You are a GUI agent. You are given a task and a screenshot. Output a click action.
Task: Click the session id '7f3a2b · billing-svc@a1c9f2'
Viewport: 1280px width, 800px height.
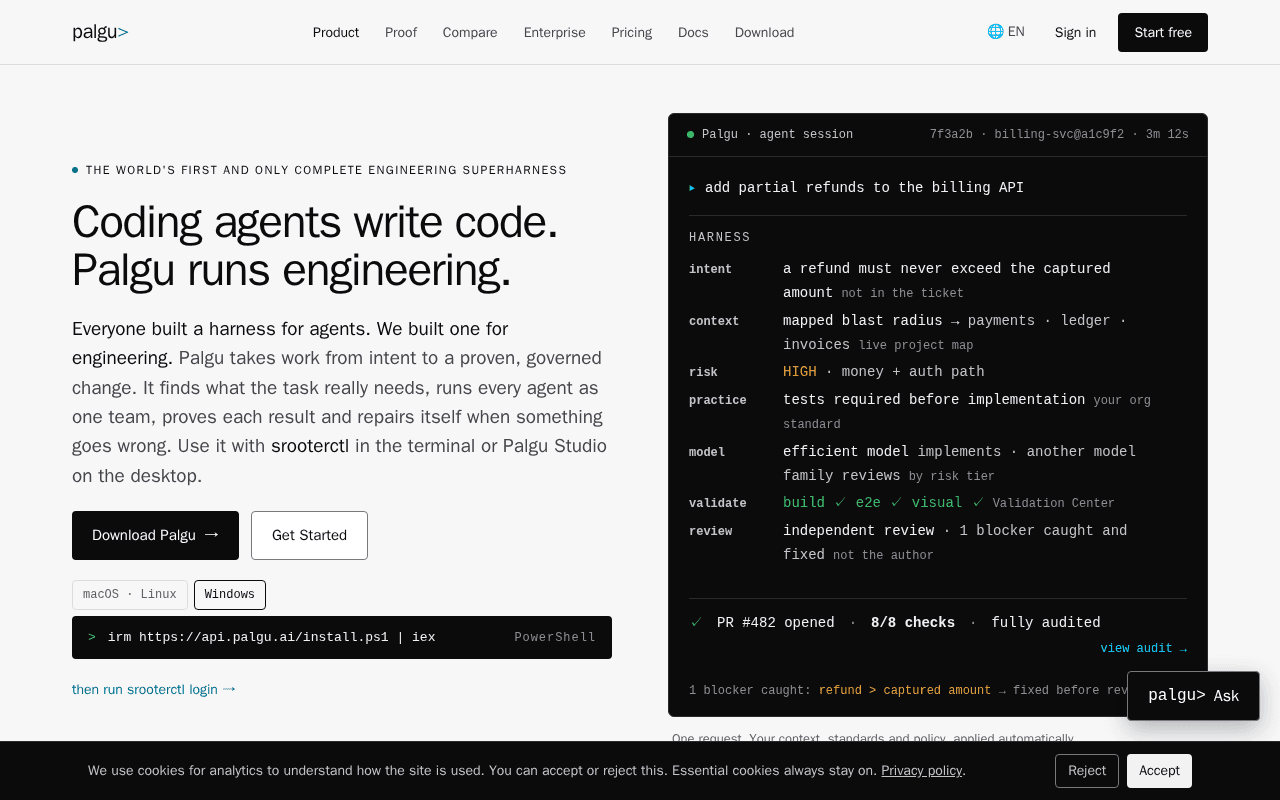coord(1027,134)
